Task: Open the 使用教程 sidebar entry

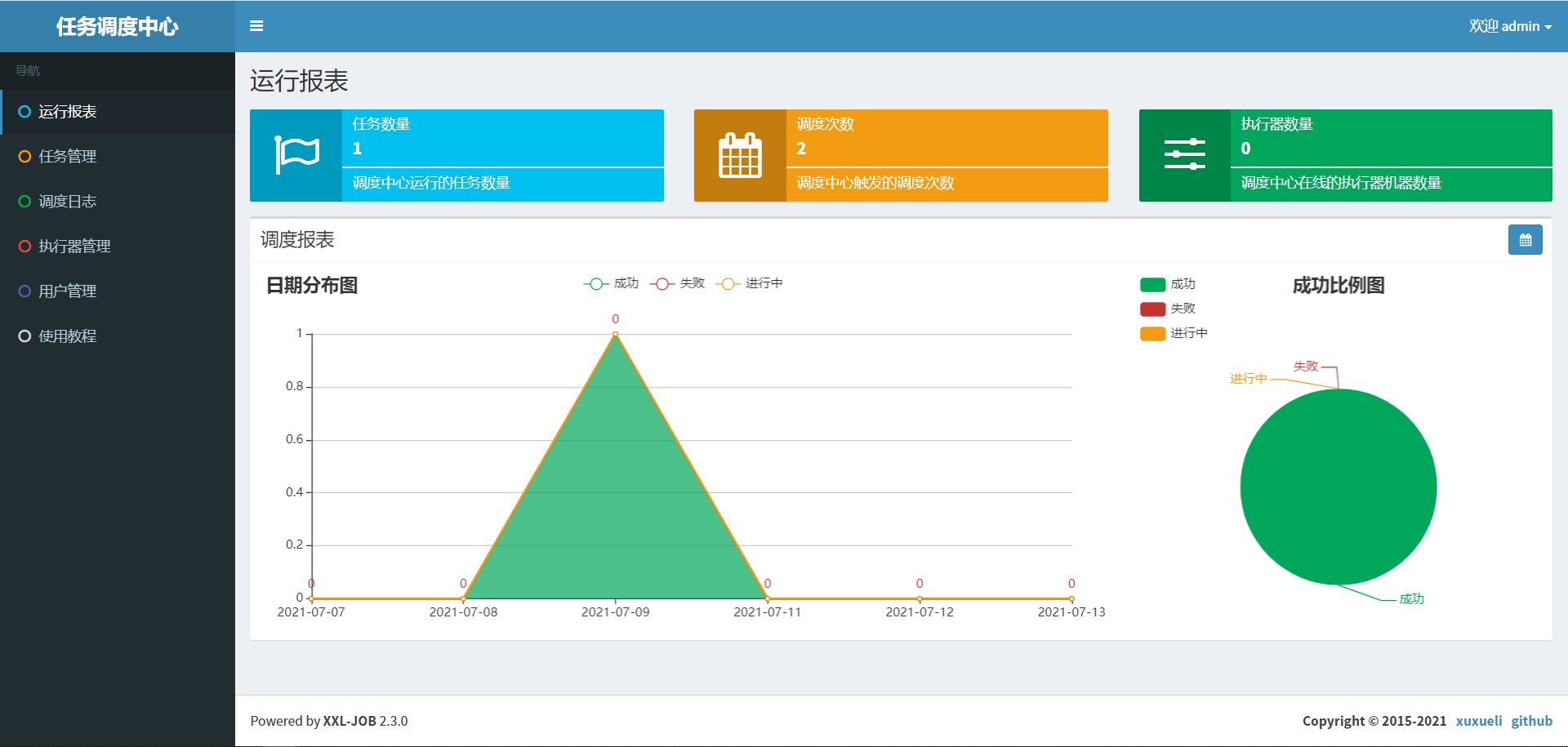Action: coord(118,336)
